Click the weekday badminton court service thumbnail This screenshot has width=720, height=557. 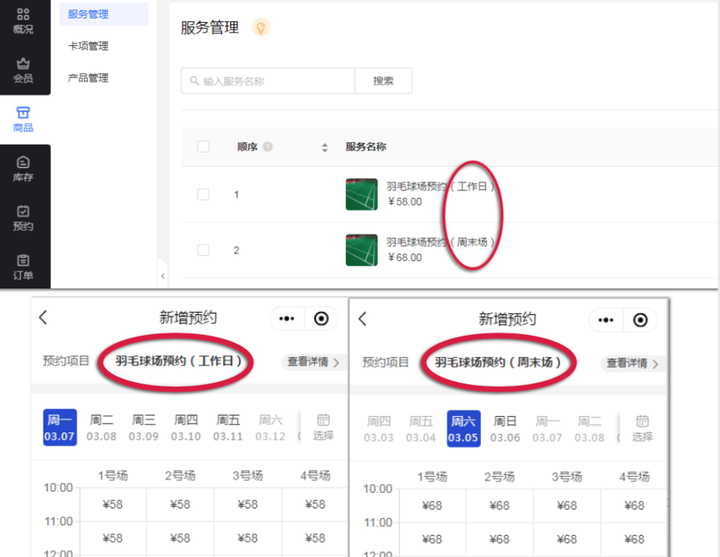tap(361, 194)
